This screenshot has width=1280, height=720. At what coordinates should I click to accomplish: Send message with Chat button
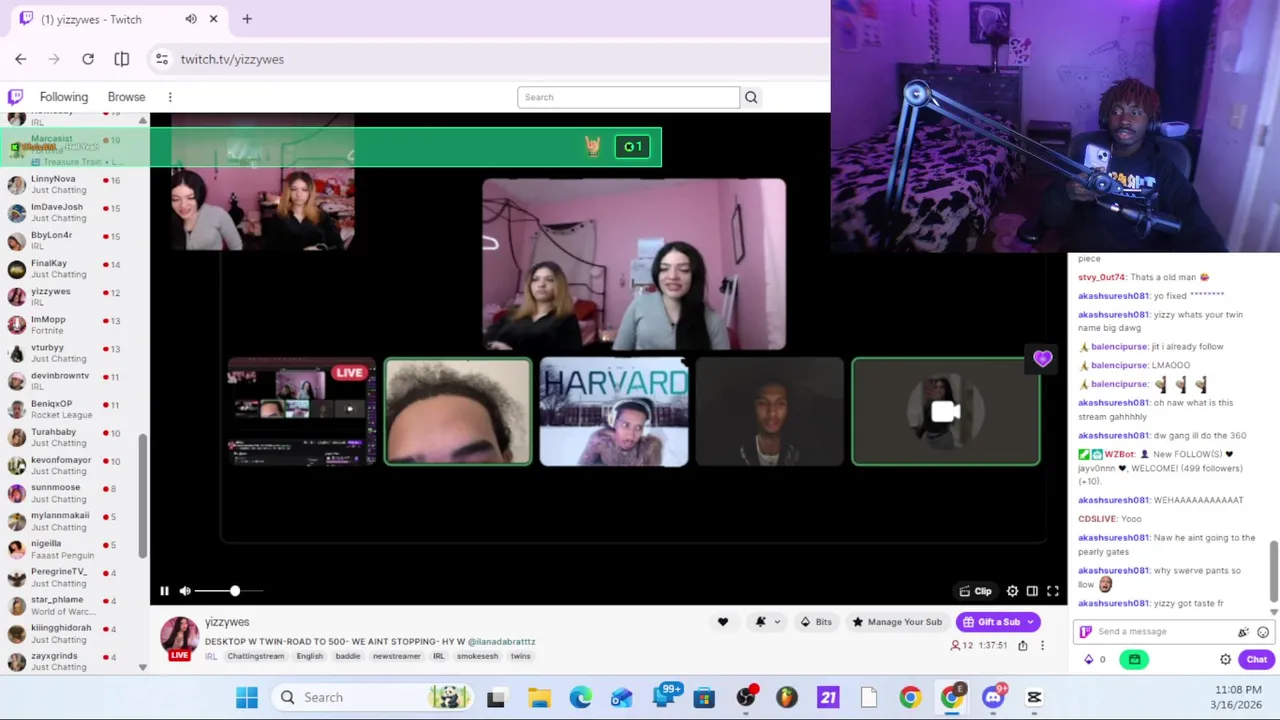[x=1256, y=659]
